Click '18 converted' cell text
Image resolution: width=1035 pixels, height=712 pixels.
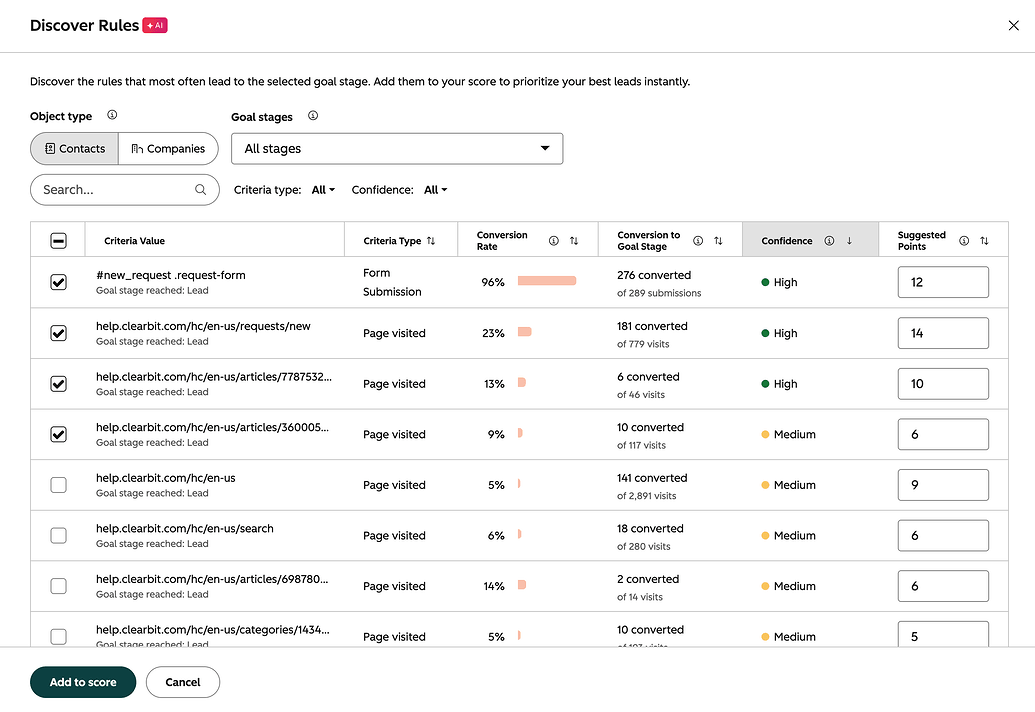(x=650, y=529)
